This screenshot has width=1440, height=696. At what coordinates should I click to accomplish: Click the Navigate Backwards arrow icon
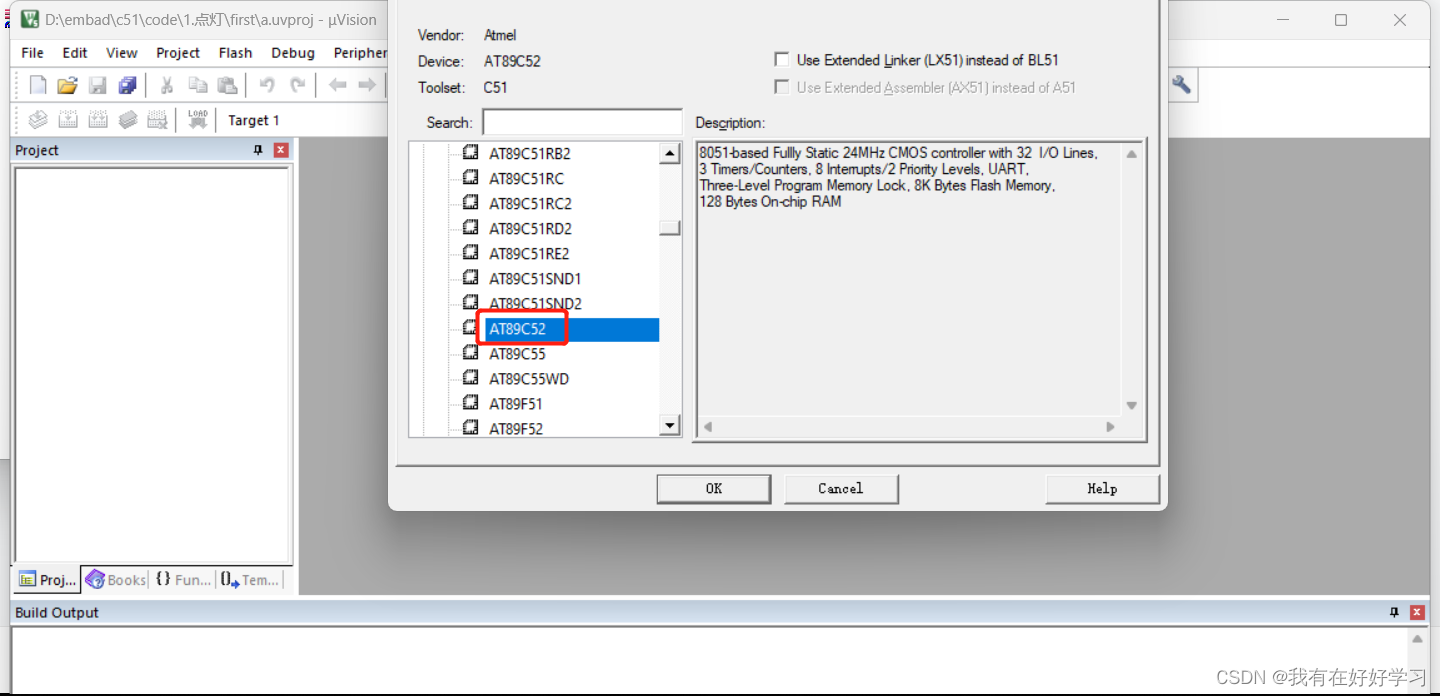[337, 85]
